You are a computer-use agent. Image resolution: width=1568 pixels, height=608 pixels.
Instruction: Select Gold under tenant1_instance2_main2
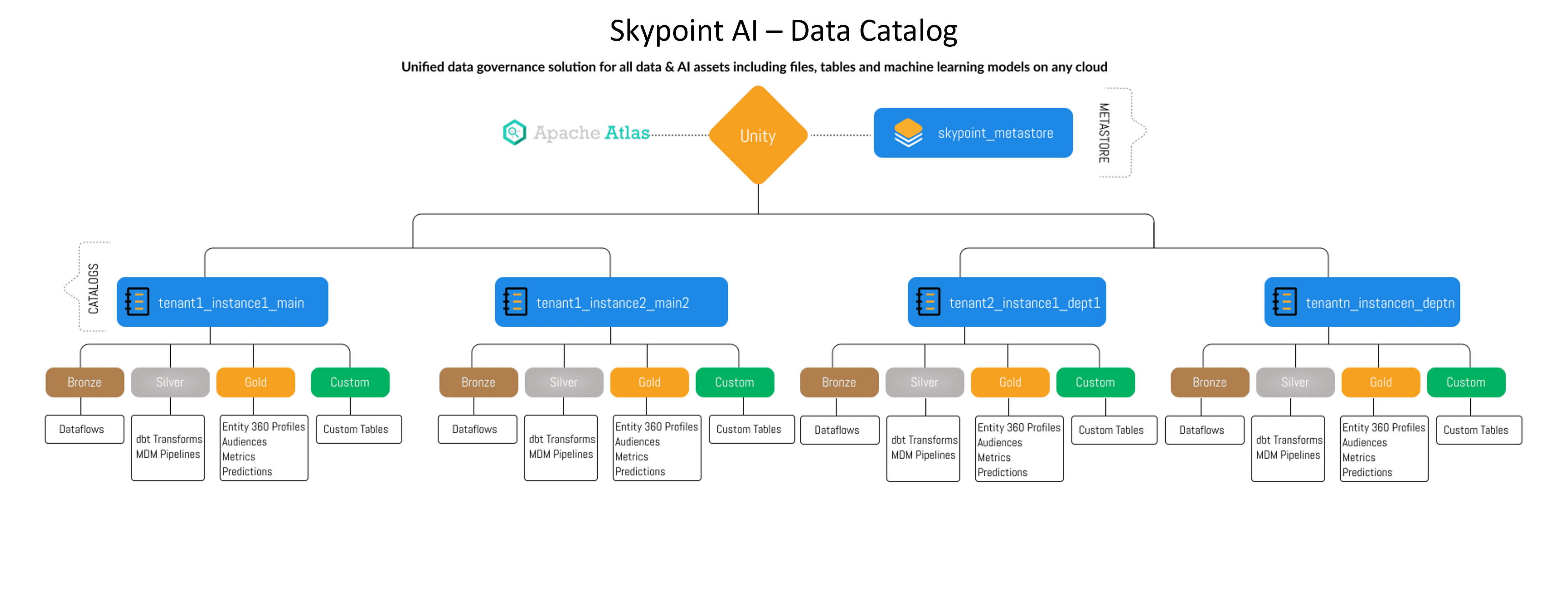pos(650,382)
